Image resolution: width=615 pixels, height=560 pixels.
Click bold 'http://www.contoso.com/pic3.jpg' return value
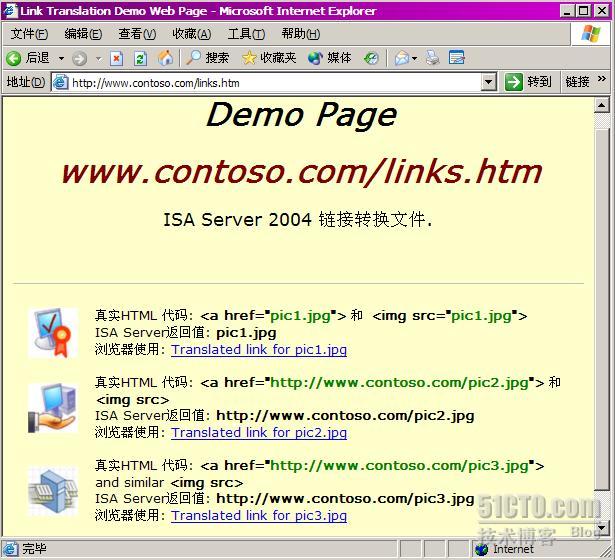(345, 499)
